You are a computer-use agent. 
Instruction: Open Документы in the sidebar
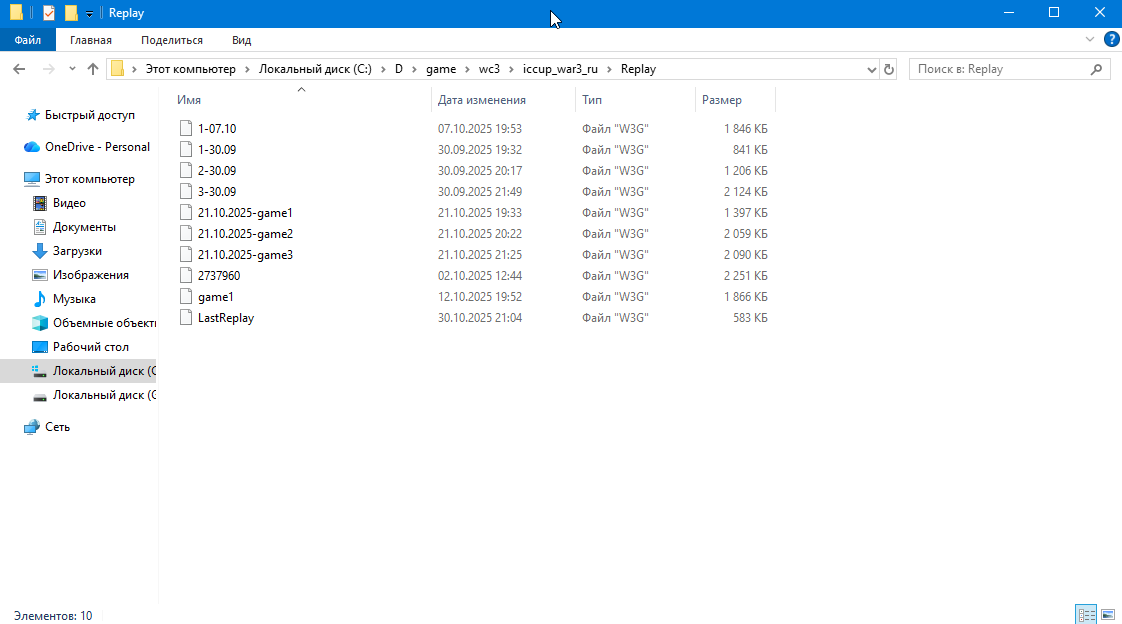coord(84,227)
